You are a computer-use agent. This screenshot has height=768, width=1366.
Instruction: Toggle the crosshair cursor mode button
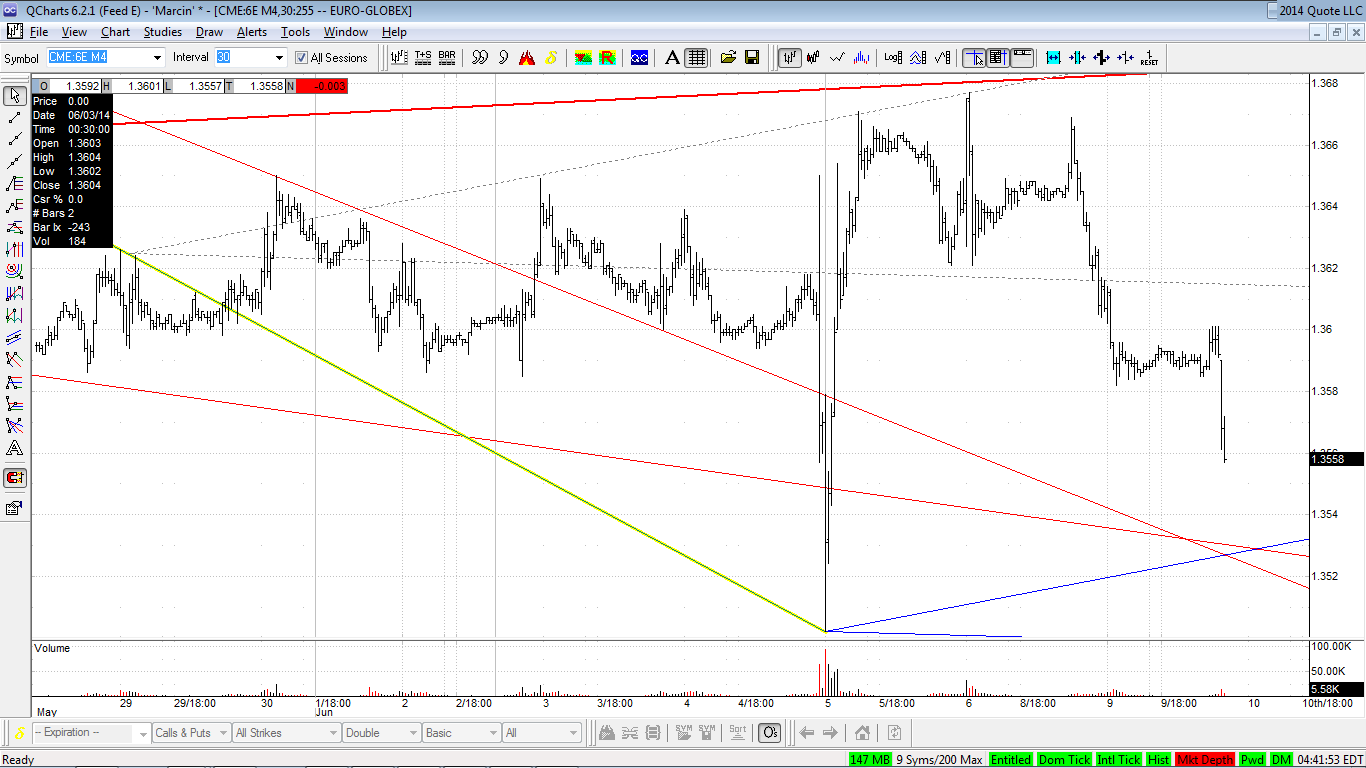pos(974,58)
